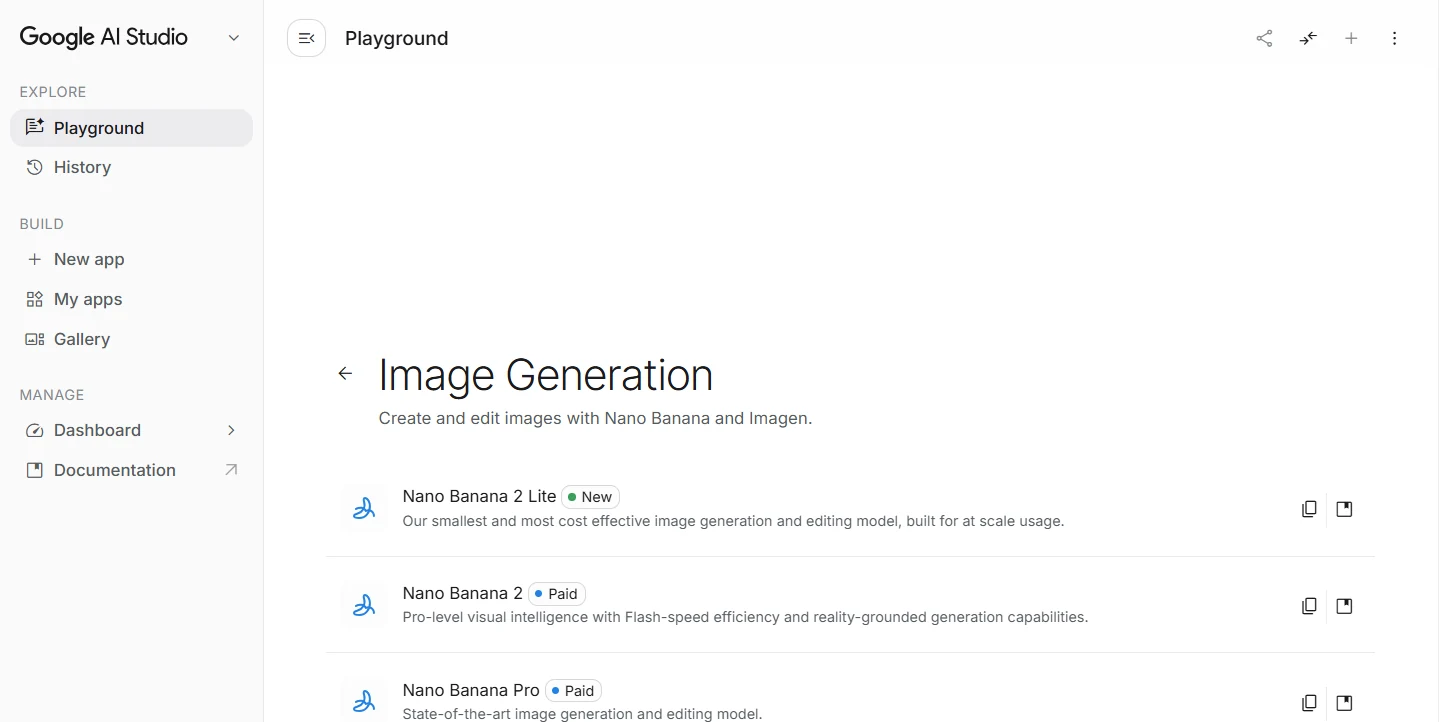1450x722 pixels.
Task: Select the Nano Banana 2 model
Action: [x=851, y=605]
